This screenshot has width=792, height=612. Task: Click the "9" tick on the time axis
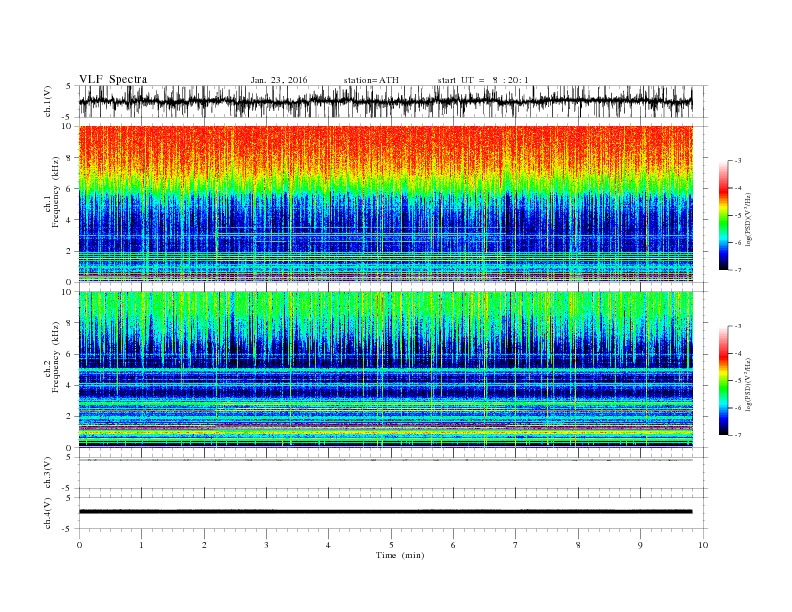pos(640,545)
